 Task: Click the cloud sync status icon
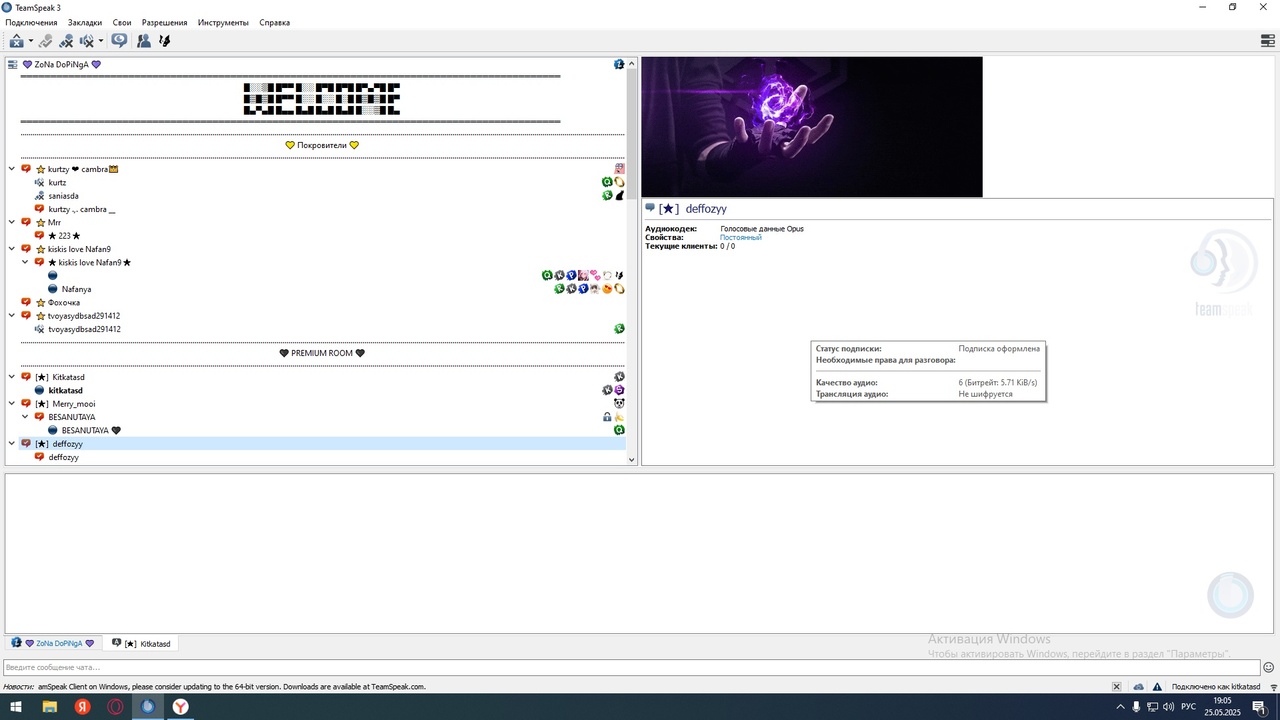pyautogui.click(x=1138, y=687)
